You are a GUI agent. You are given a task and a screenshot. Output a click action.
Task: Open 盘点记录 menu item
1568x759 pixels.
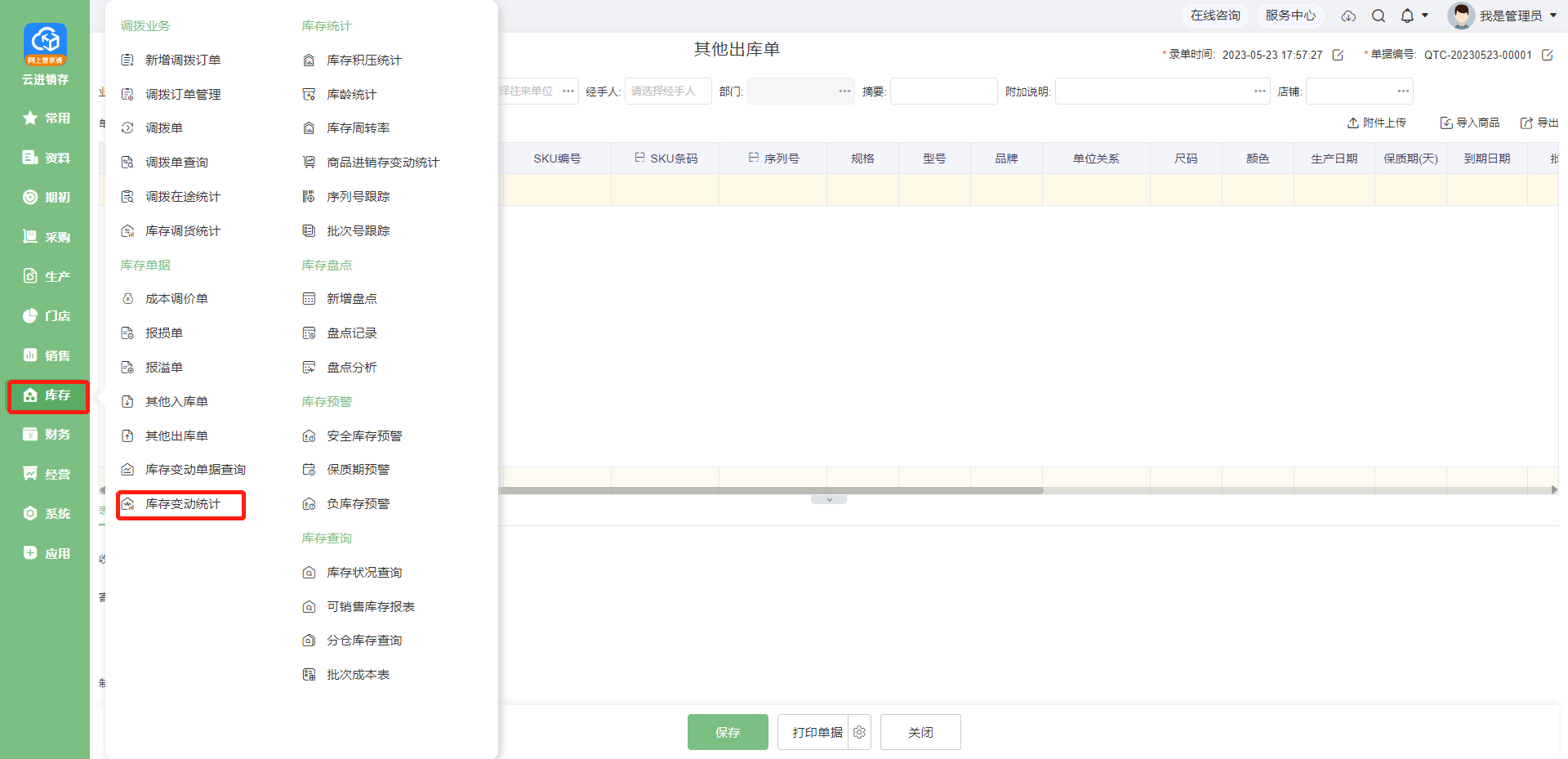pos(340,333)
